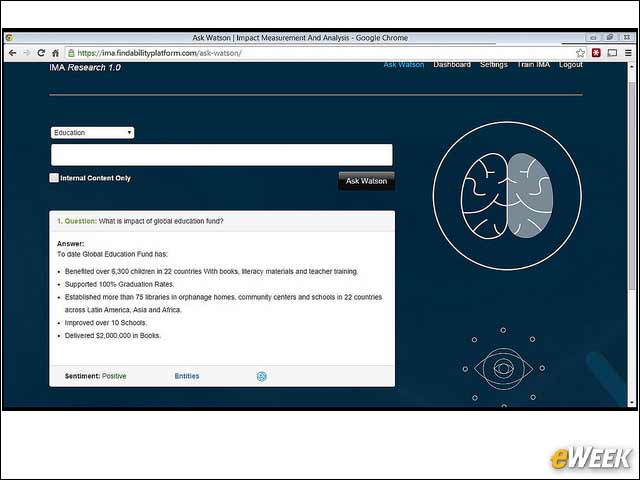Click the IMA Research 1.0 logo text
This screenshot has width=640, height=480.
pyautogui.click(x=85, y=68)
